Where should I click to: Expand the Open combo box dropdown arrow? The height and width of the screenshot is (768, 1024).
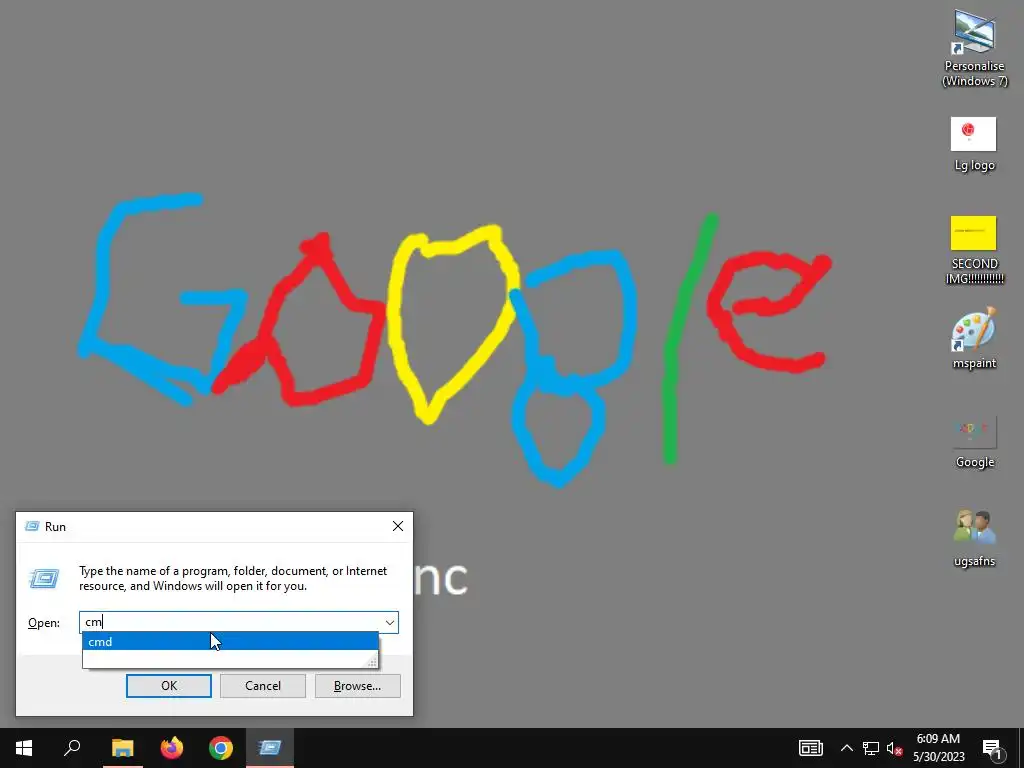tap(390, 622)
